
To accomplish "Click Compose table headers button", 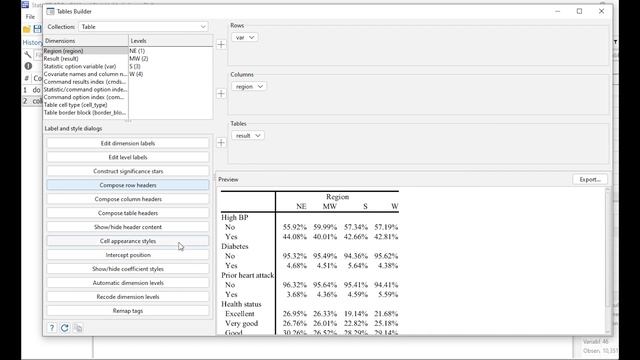I will pos(128,213).
